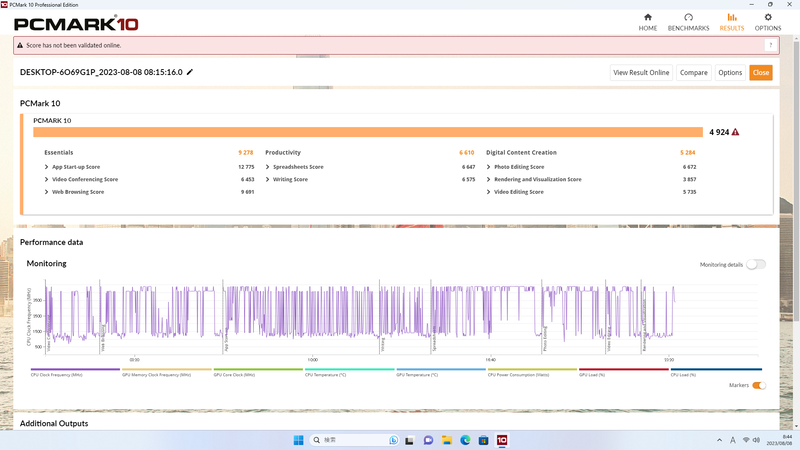Show hidden system tray icons
Screen dimensions: 800x450
coord(719,440)
